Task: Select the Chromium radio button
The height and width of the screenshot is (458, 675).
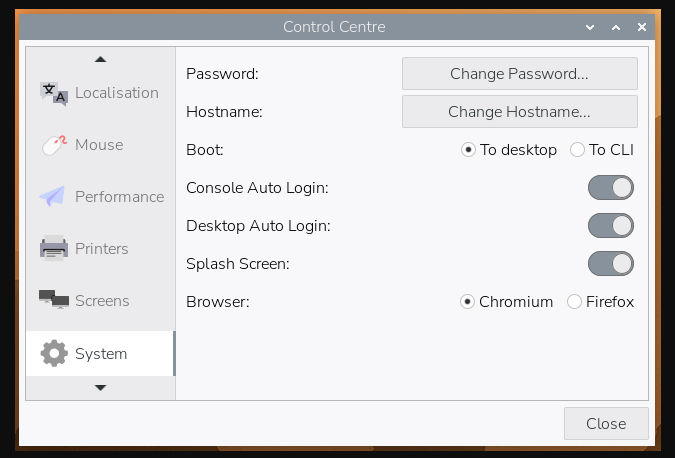Action: [467, 302]
